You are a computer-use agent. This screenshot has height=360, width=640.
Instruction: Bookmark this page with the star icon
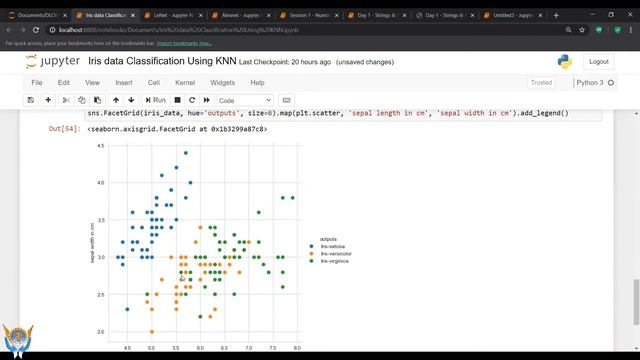click(582, 30)
